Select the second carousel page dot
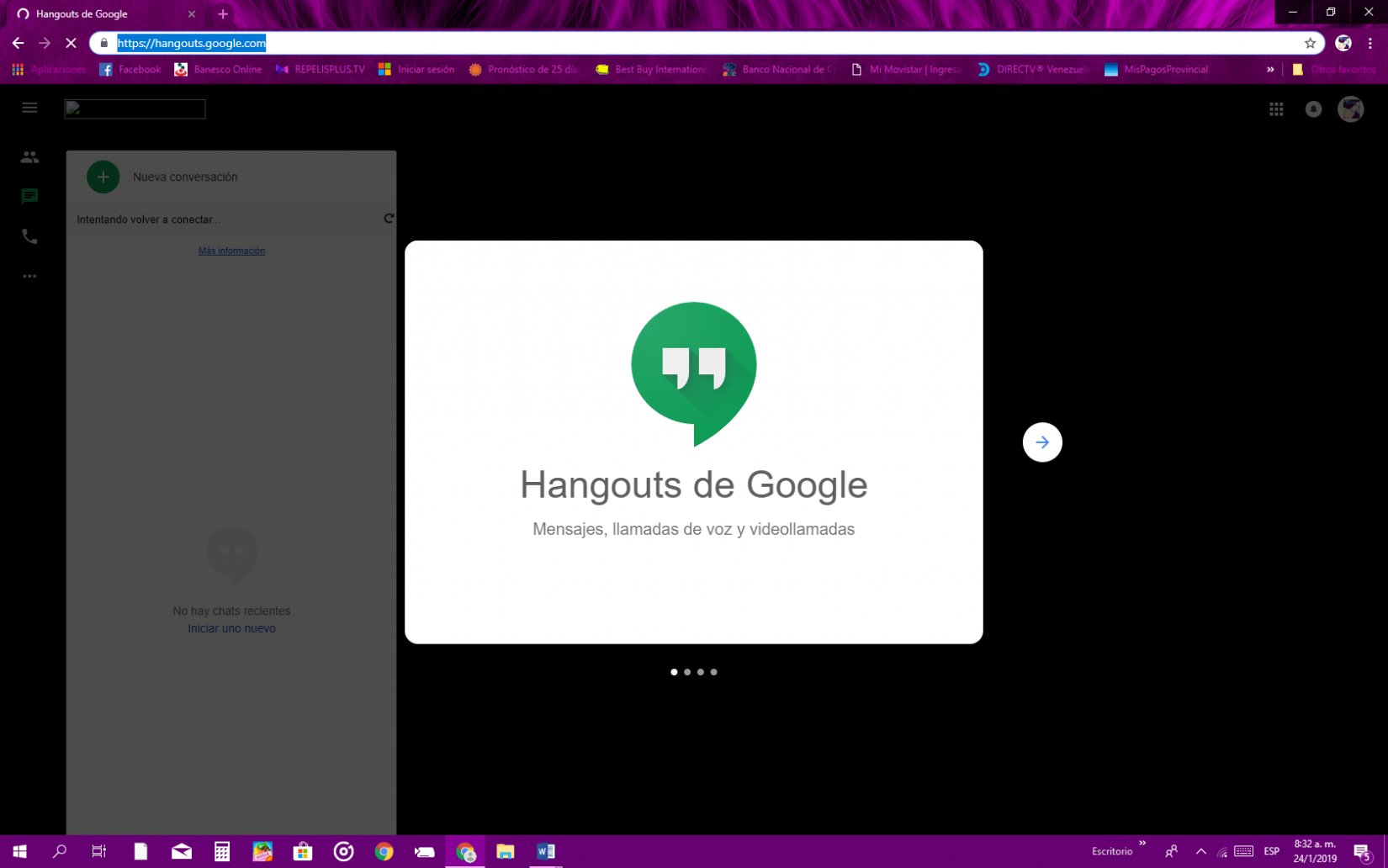 click(x=687, y=672)
